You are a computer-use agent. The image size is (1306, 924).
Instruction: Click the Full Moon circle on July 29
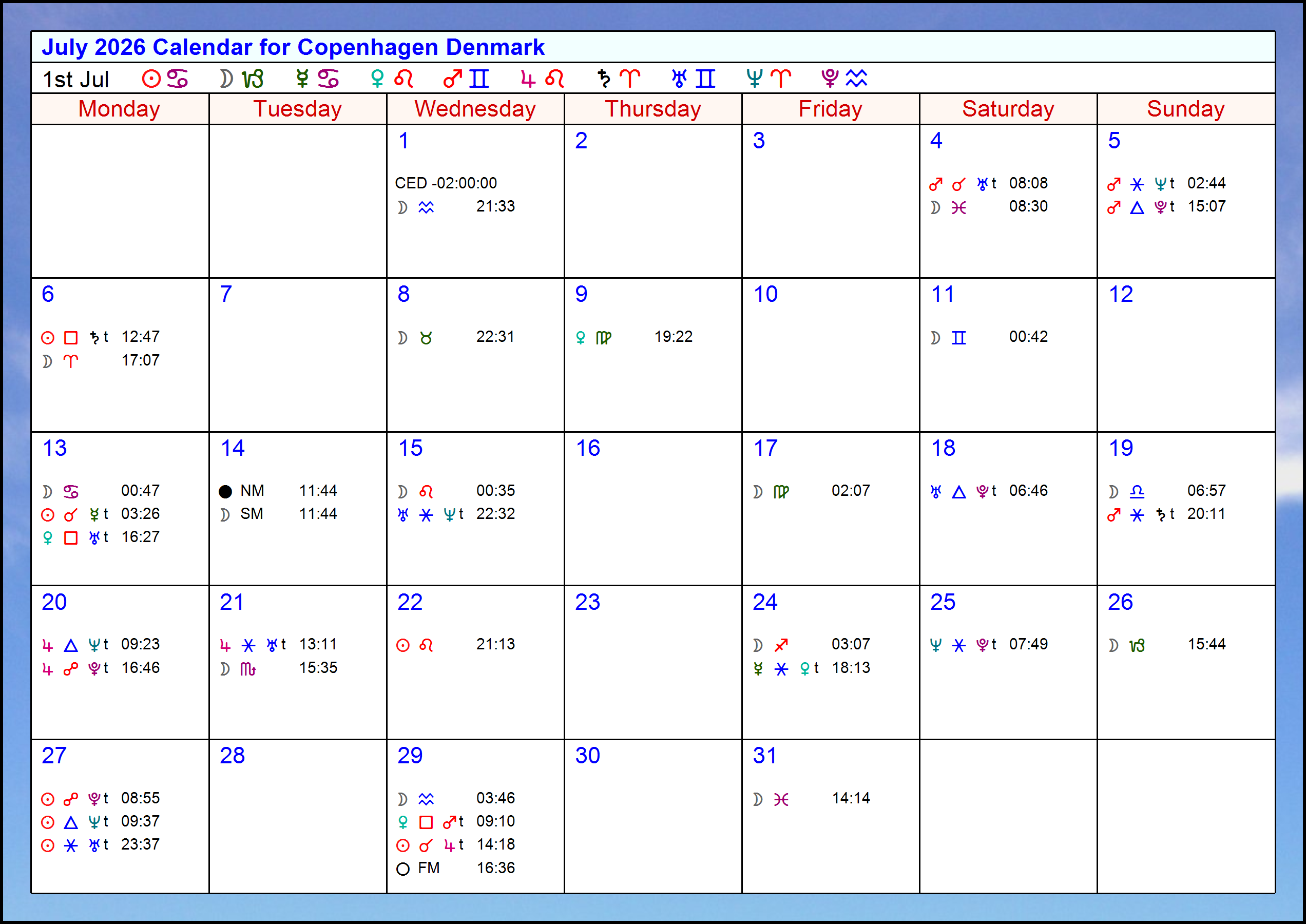click(x=403, y=869)
